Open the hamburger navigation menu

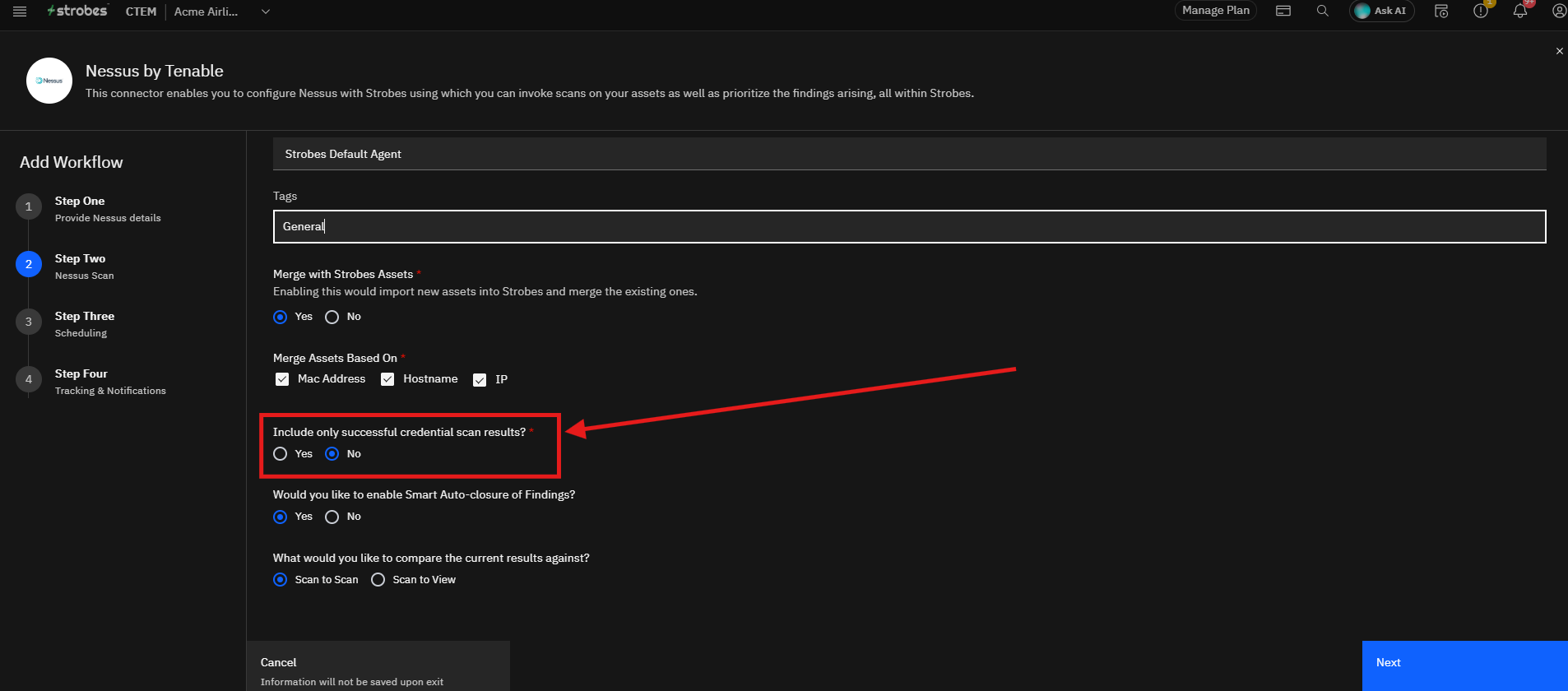pos(20,12)
